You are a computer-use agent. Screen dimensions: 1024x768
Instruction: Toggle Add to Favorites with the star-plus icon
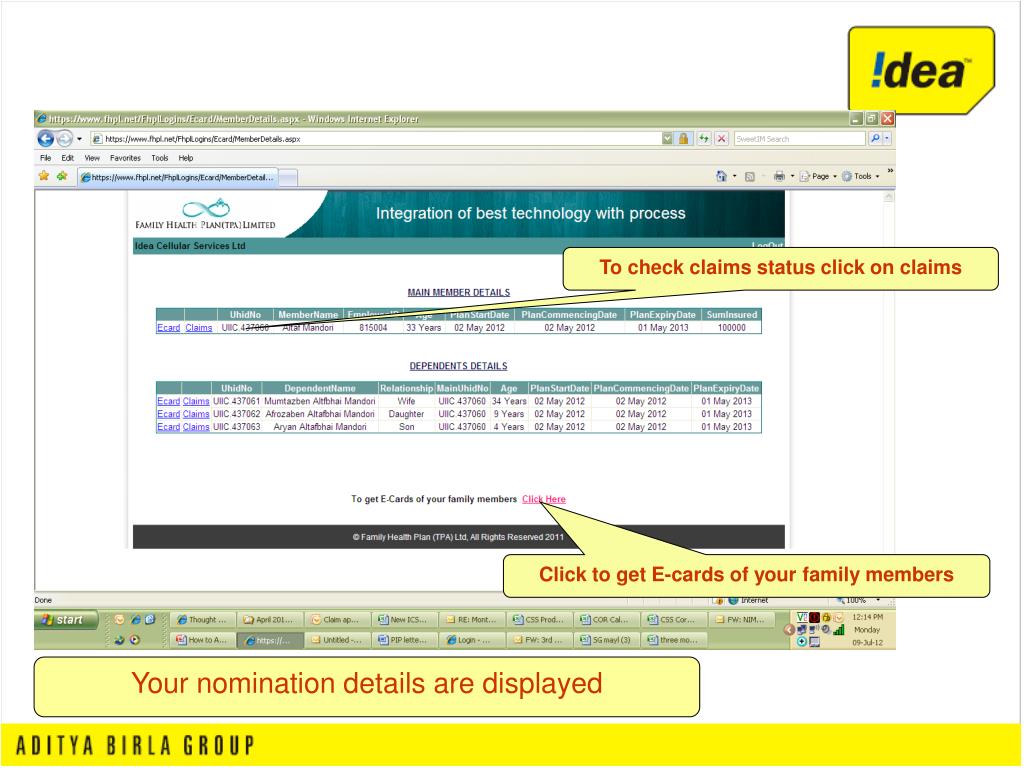point(61,174)
